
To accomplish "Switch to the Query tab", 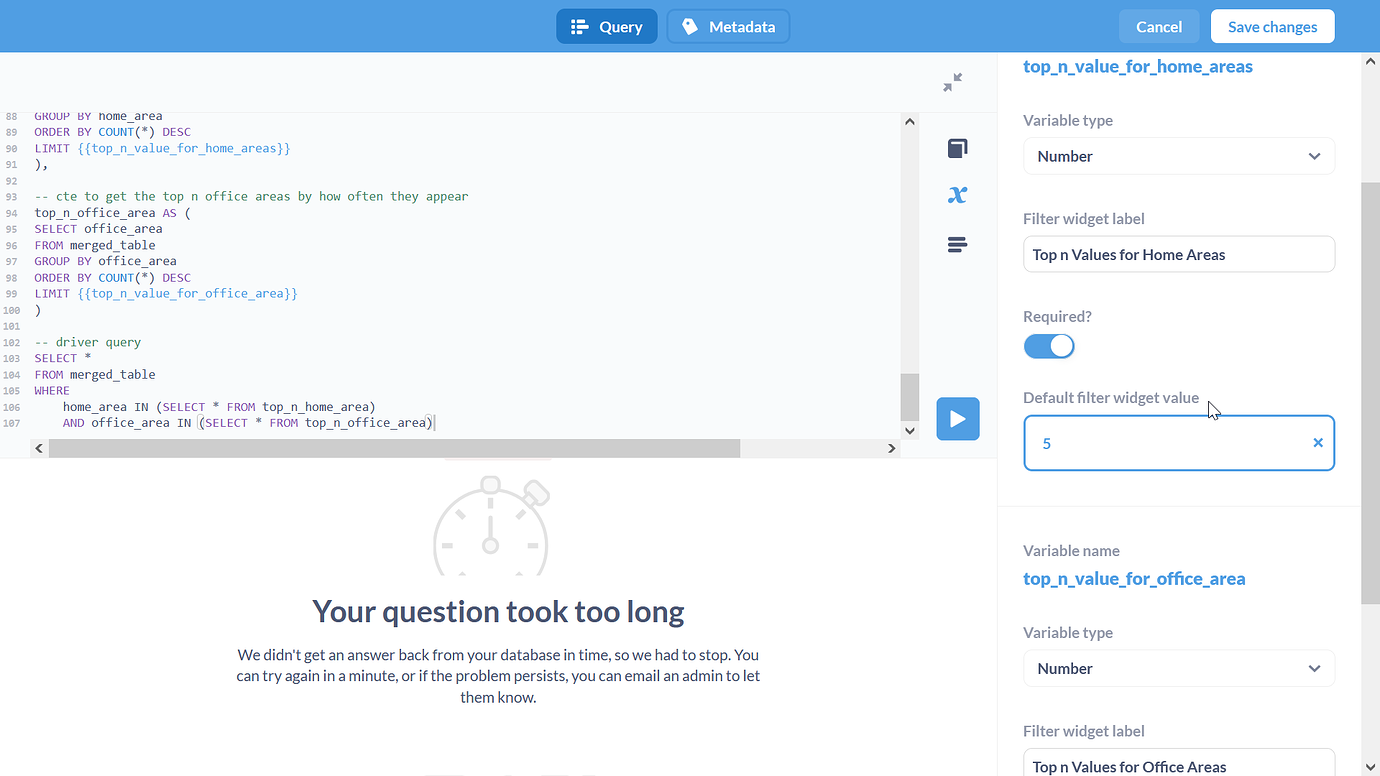I will 606,27.
